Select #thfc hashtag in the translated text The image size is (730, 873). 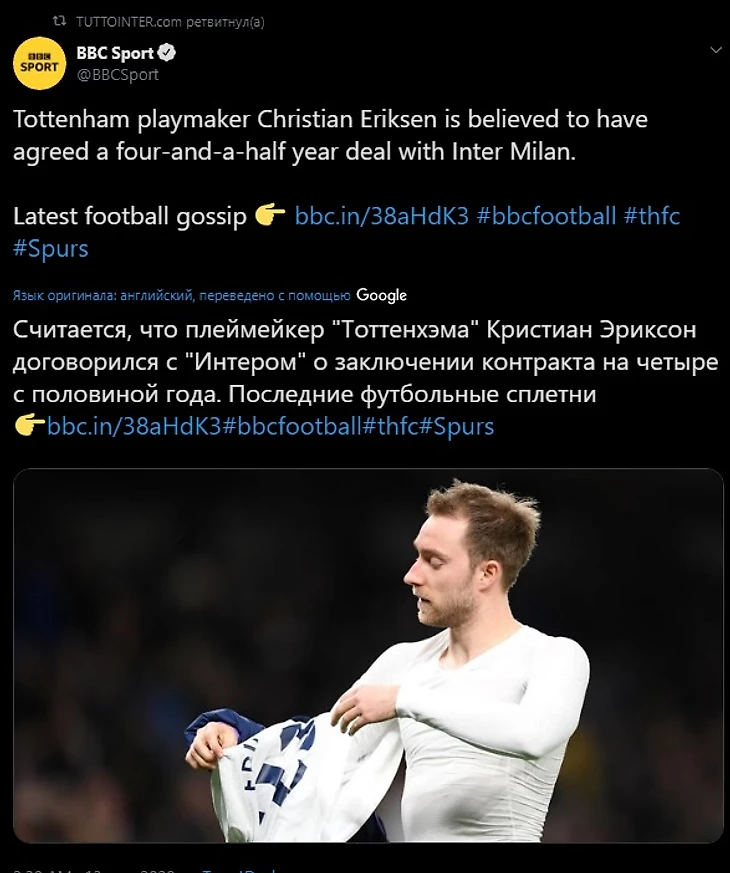[390, 426]
